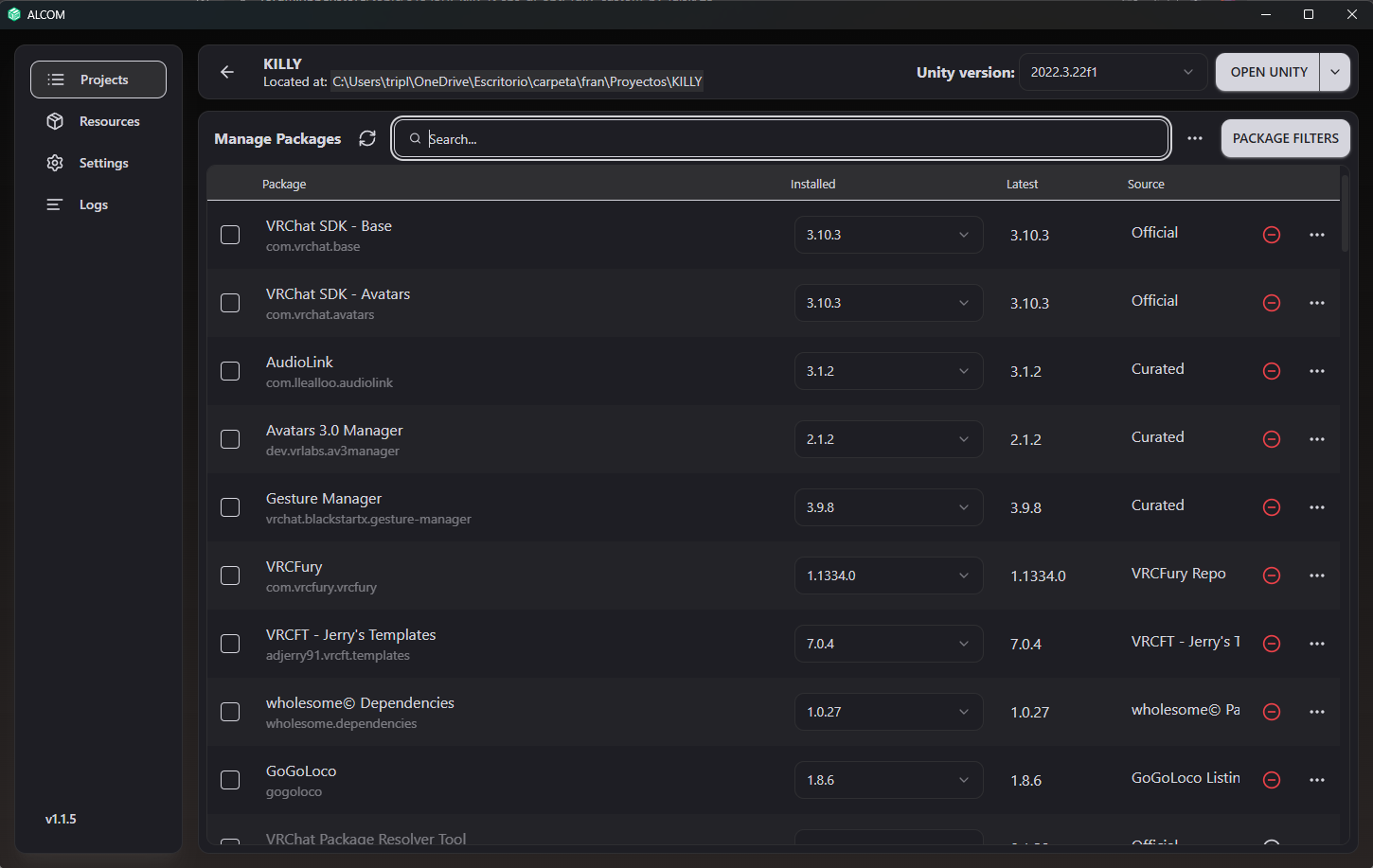Screen dimensions: 1373x868
Task: View Logs from the sidebar
Action: tap(98, 204)
